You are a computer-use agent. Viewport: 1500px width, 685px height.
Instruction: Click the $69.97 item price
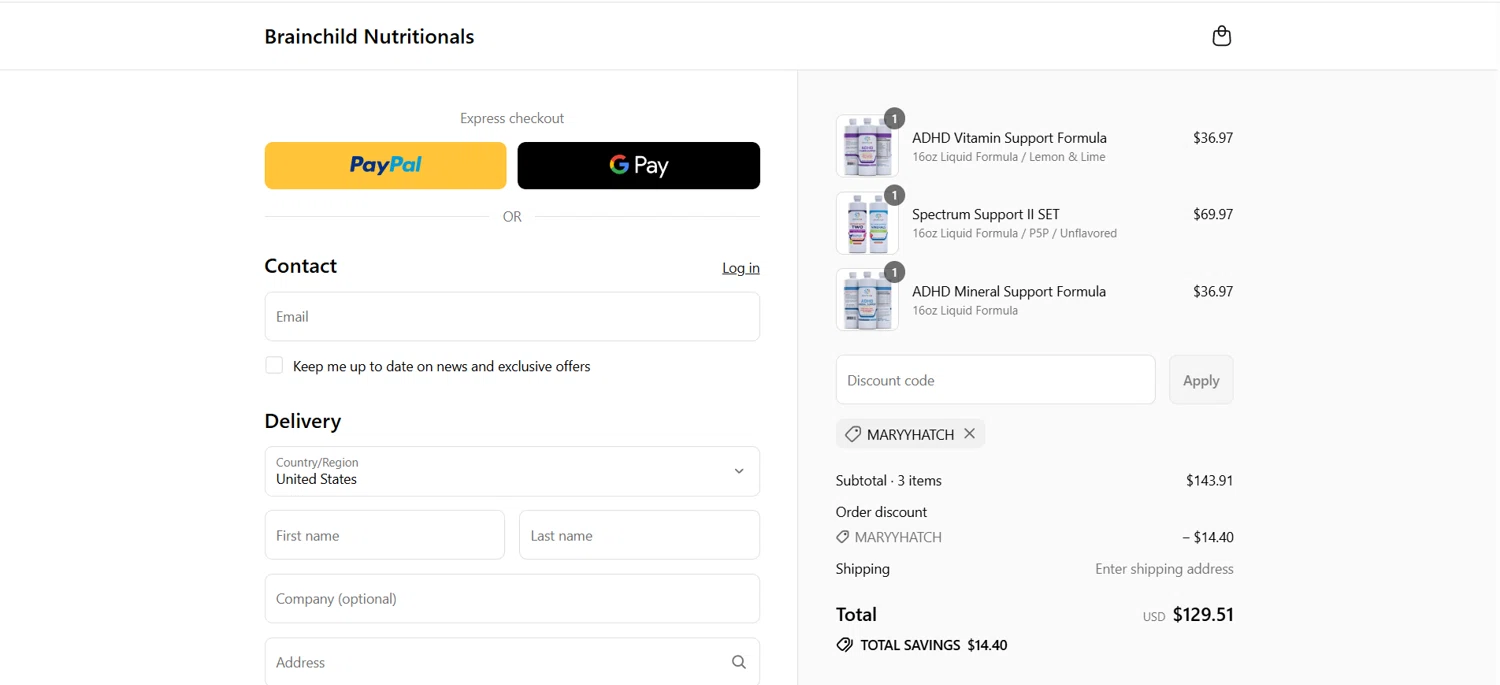tap(1213, 214)
